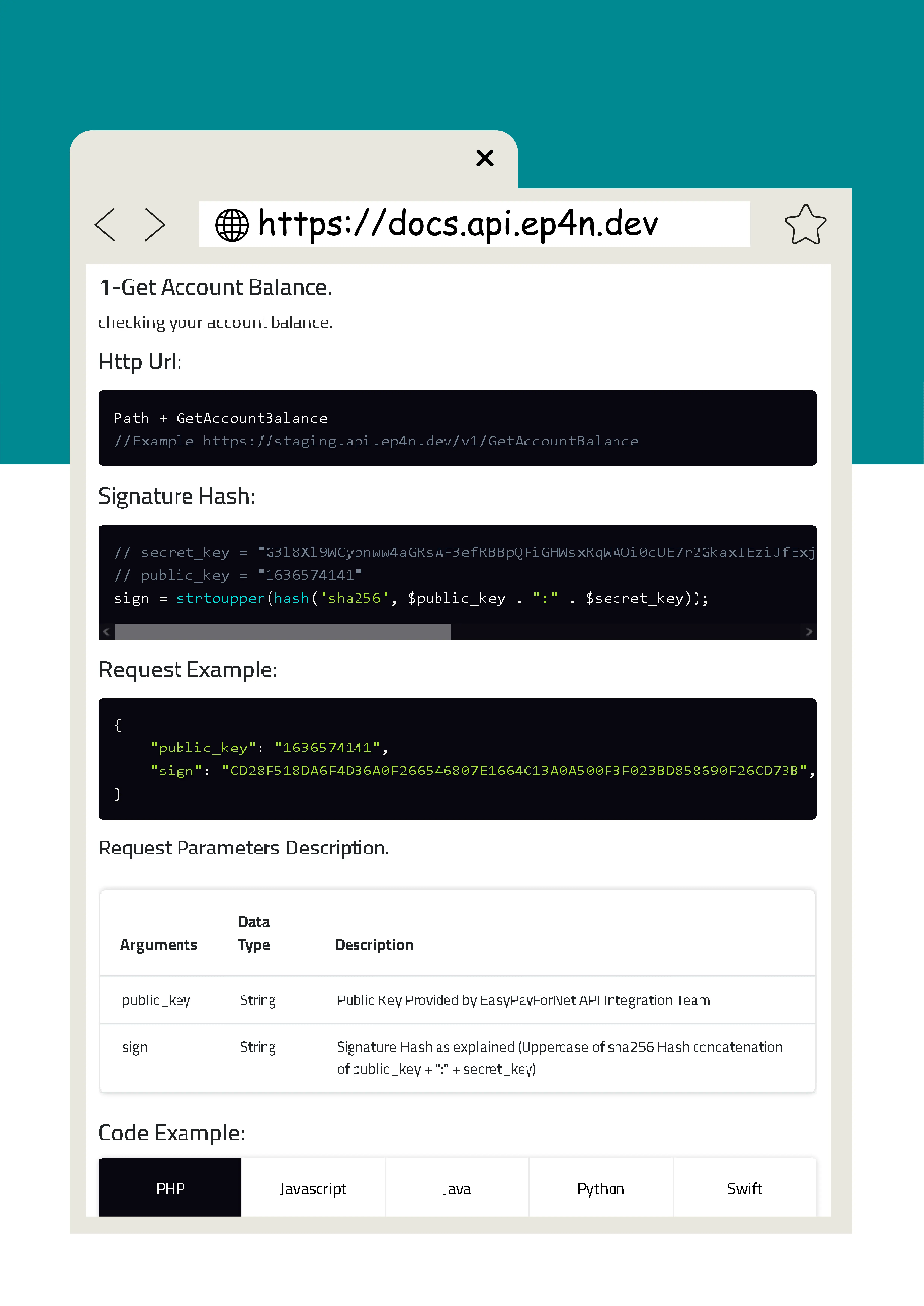Click the 'Arguments' table header
The width and height of the screenshot is (924, 1306).
[x=159, y=945]
